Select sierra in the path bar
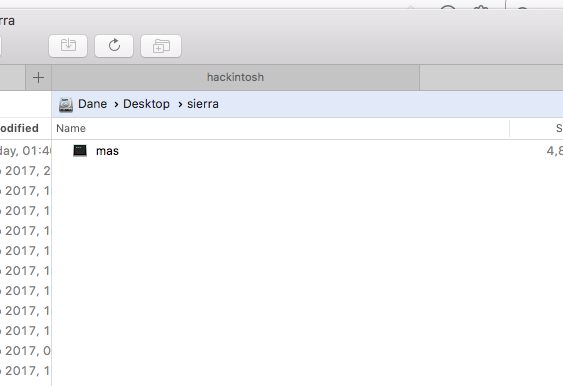Screen dimensions: 563x386 [203, 104]
